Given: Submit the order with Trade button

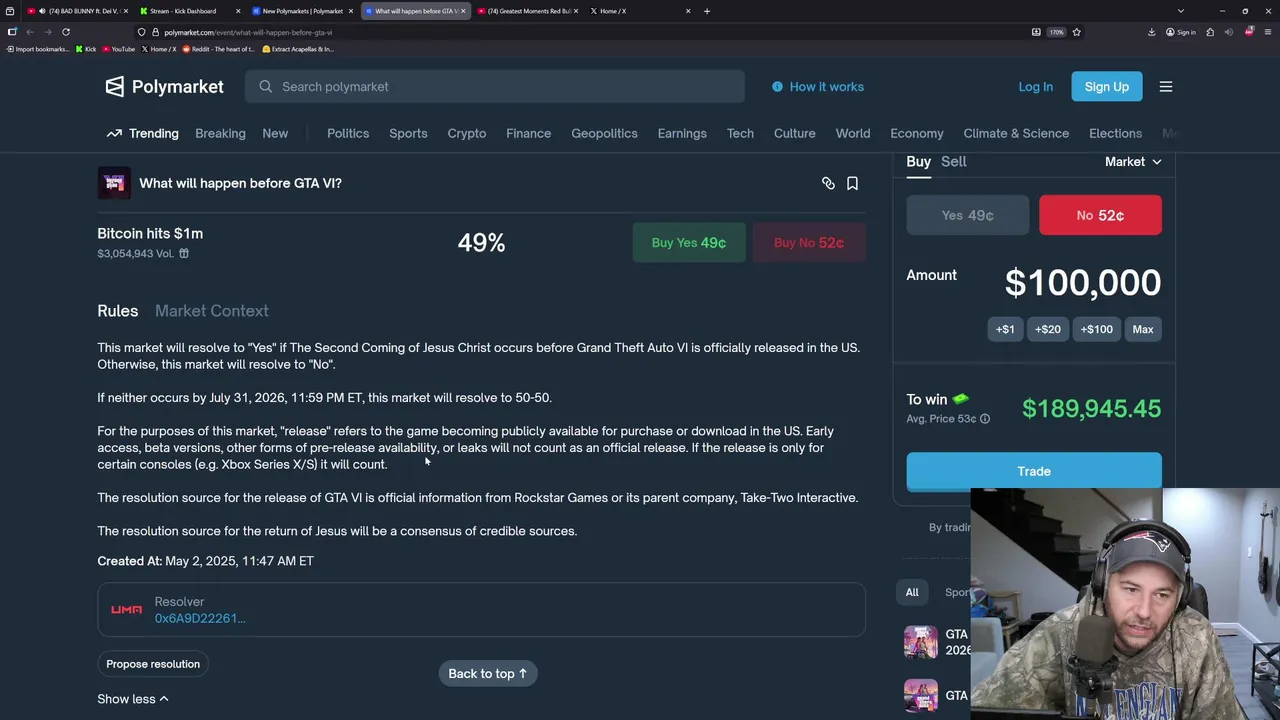Looking at the screenshot, I should [x=1034, y=471].
